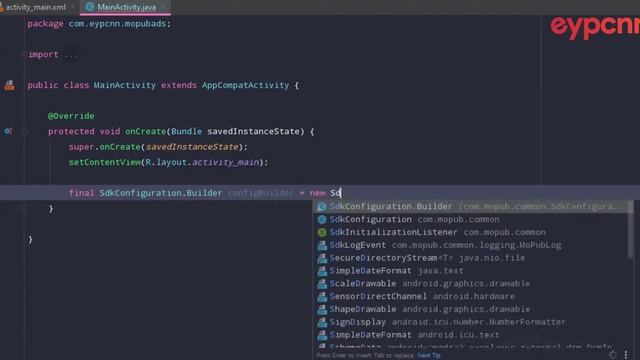Click MainActivity in the class declaration
This screenshot has height=360, width=640.
tap(124, 85)
